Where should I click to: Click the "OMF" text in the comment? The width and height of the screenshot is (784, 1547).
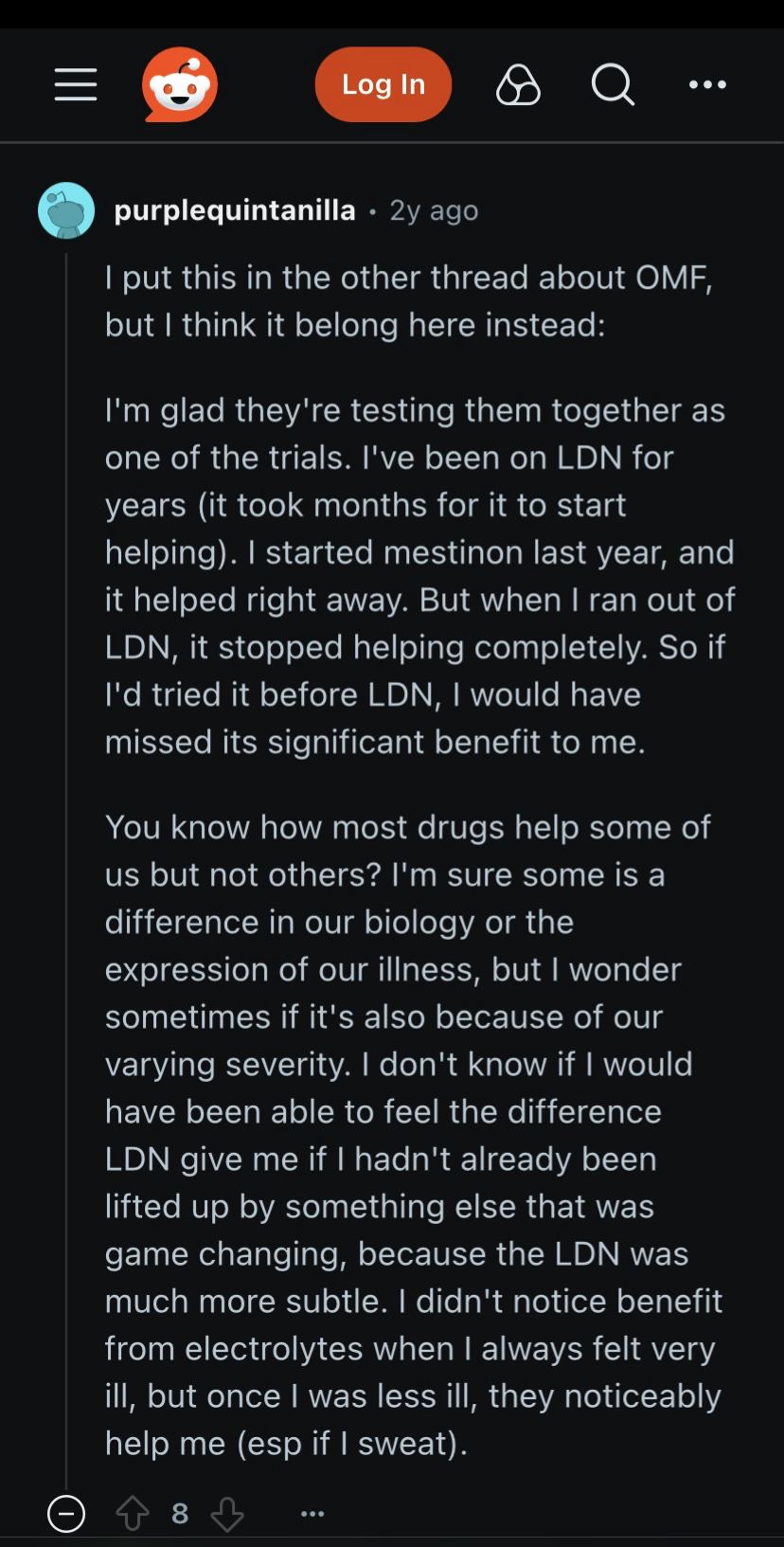tap(673, 278)
